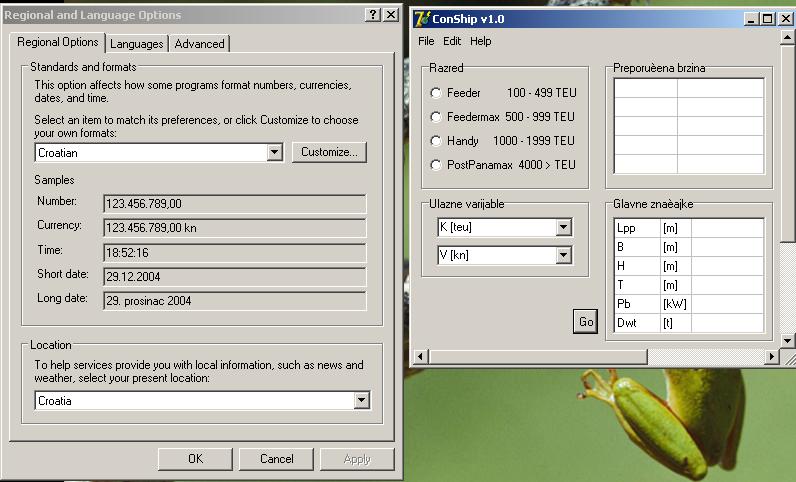Open the Help menu
Viewport: 796px width, 482px height.
(481, 42)
